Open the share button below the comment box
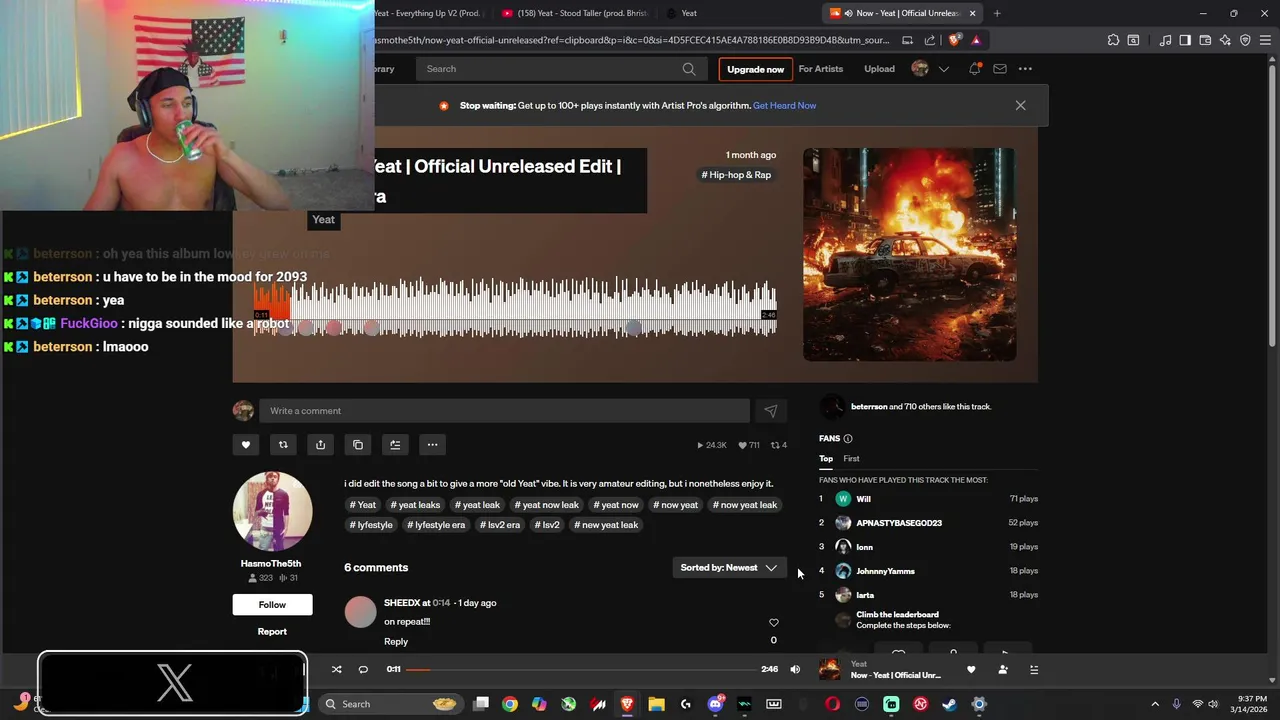1280x720 pixels. tap(320, 445)
